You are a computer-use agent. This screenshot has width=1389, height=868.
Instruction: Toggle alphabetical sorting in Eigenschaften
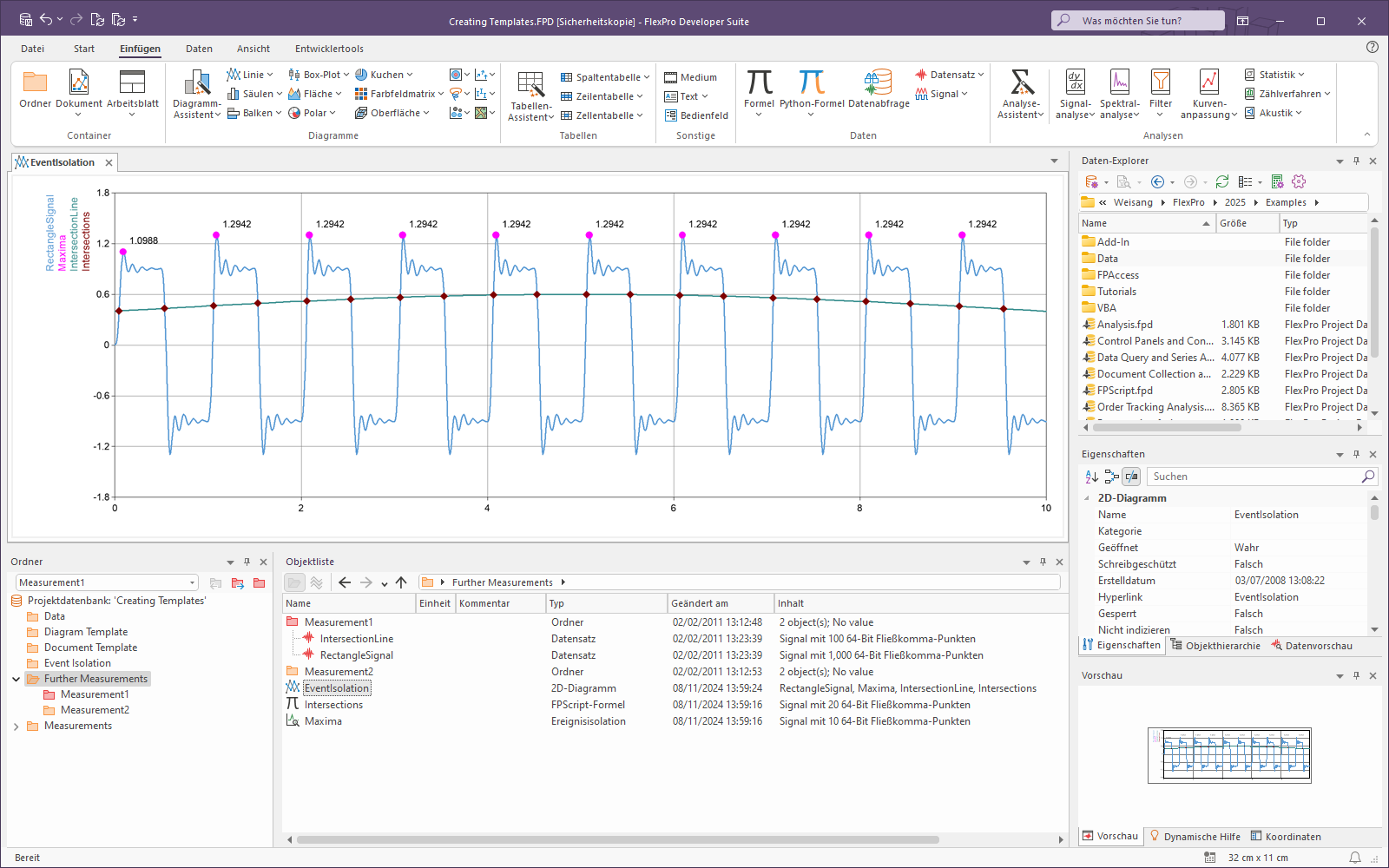pos(1092,477)
